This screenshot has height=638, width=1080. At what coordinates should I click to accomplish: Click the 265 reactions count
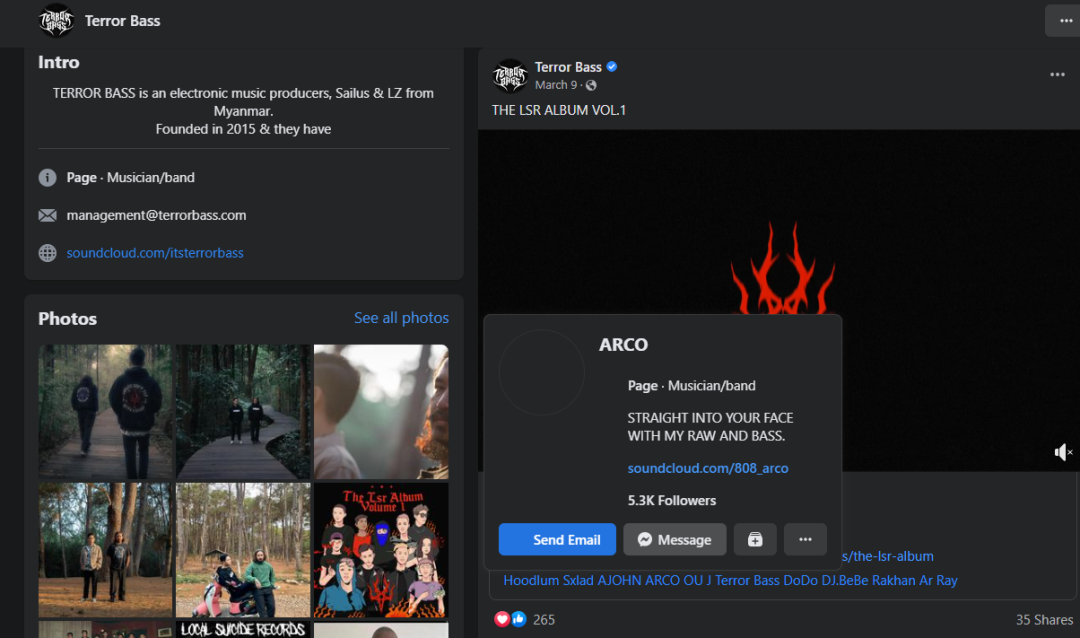point(543,619)
